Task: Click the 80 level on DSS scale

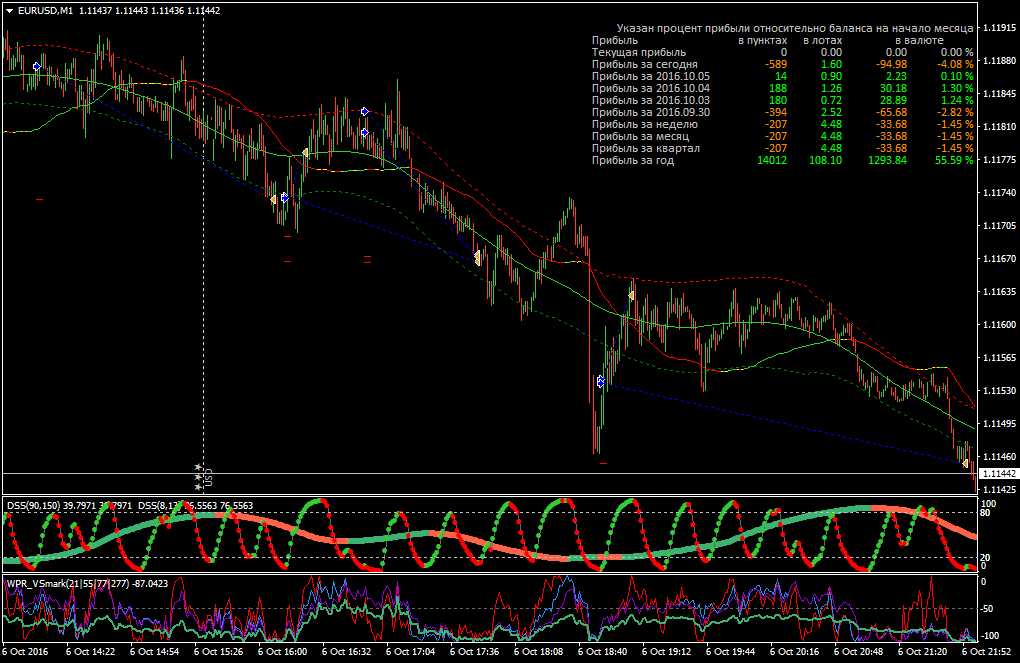Action: pos(986,513)
